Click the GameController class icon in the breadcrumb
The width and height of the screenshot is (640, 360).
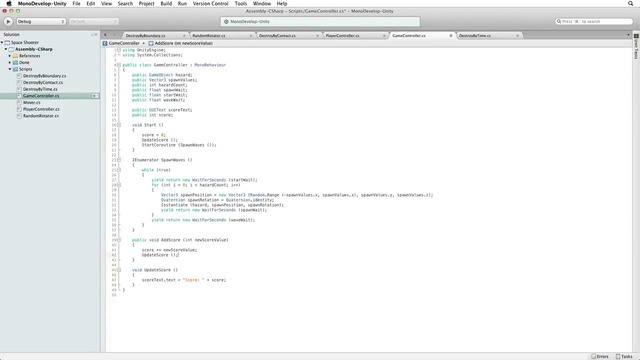tap(105, 43)
